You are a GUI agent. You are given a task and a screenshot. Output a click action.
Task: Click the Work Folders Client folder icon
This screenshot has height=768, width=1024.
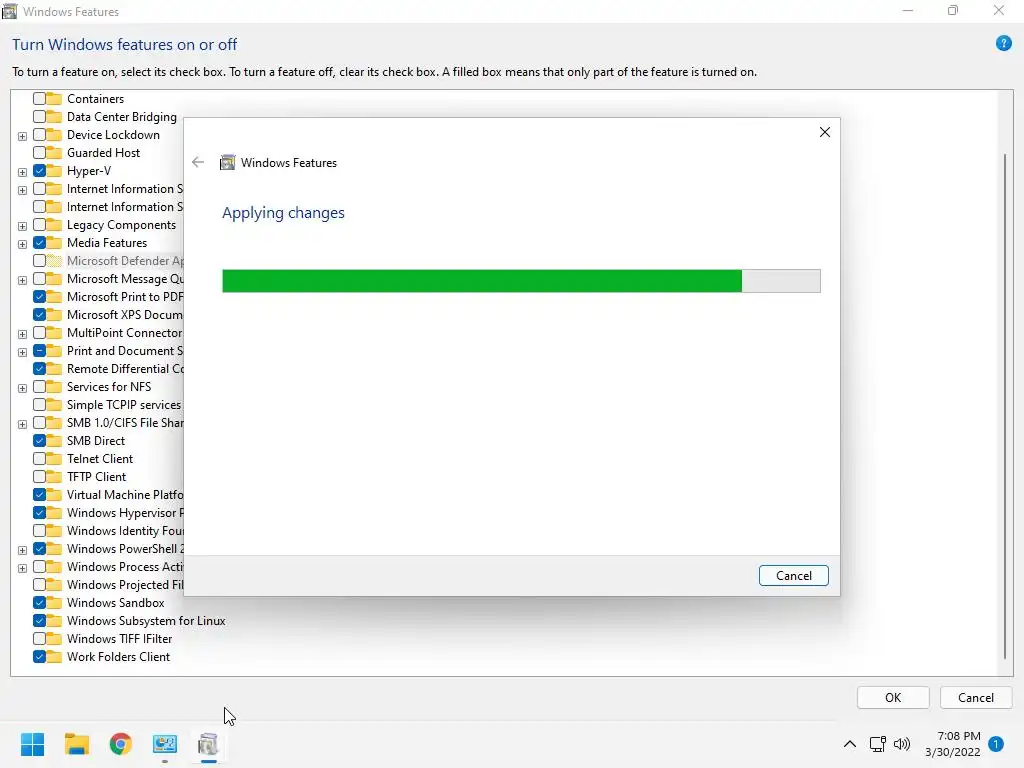(54, 657)
